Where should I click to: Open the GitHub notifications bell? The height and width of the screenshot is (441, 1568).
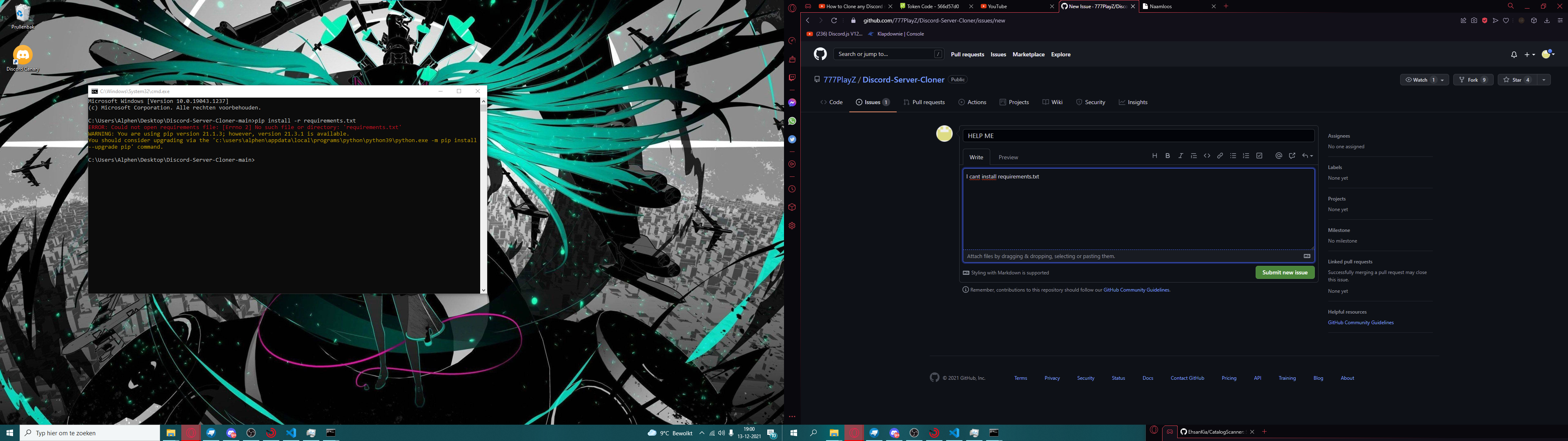[x=1514, y=55]
